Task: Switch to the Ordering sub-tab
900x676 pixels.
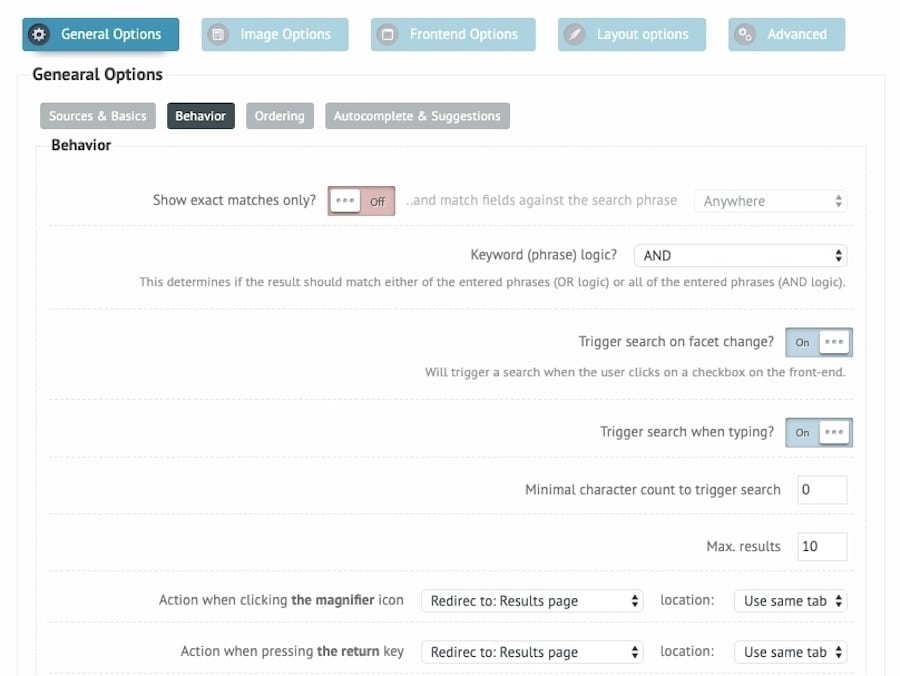Action: point(279,115)
